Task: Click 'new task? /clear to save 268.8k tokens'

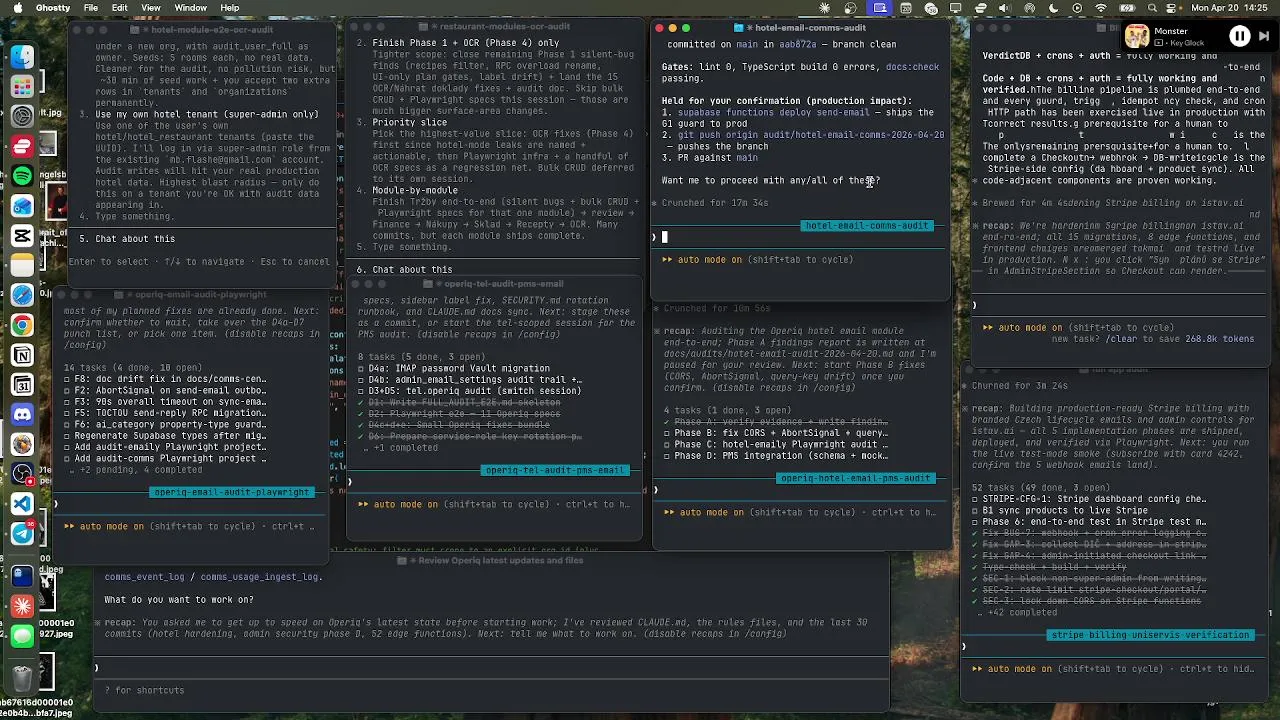Action: point(1153,339)
